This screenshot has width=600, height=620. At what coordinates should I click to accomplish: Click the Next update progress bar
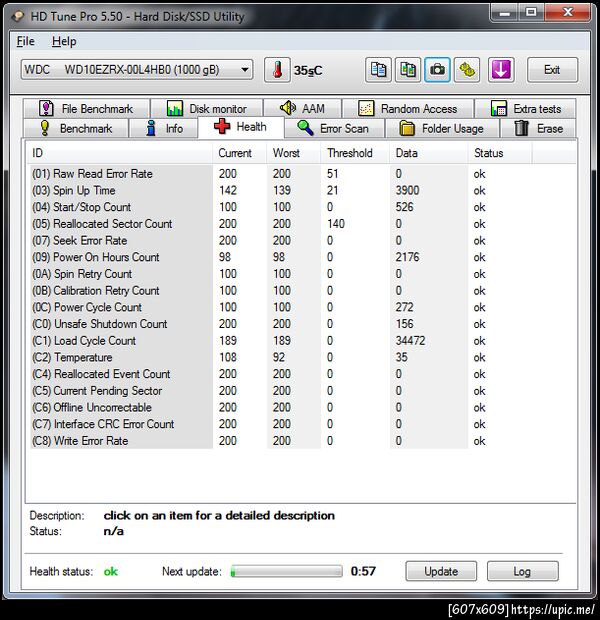click(287, 571)
